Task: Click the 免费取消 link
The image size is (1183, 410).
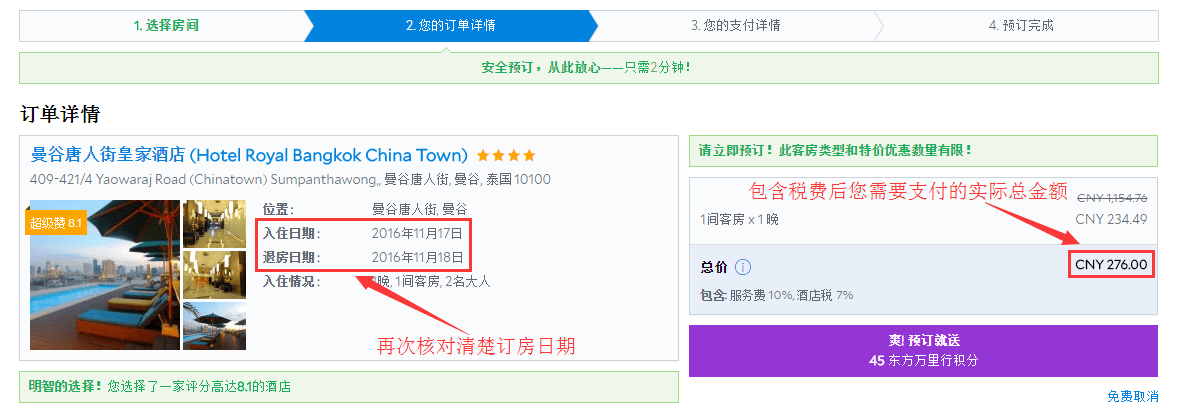Action: 1132,396
